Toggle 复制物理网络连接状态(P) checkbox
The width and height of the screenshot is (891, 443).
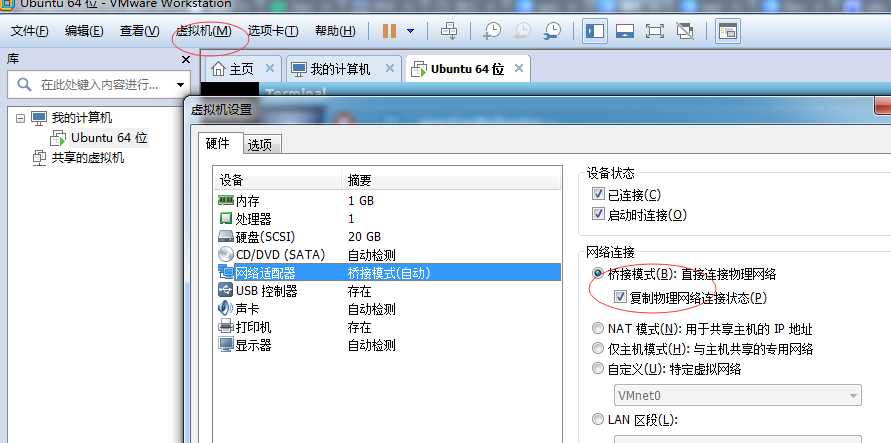[x=621, y=296]
